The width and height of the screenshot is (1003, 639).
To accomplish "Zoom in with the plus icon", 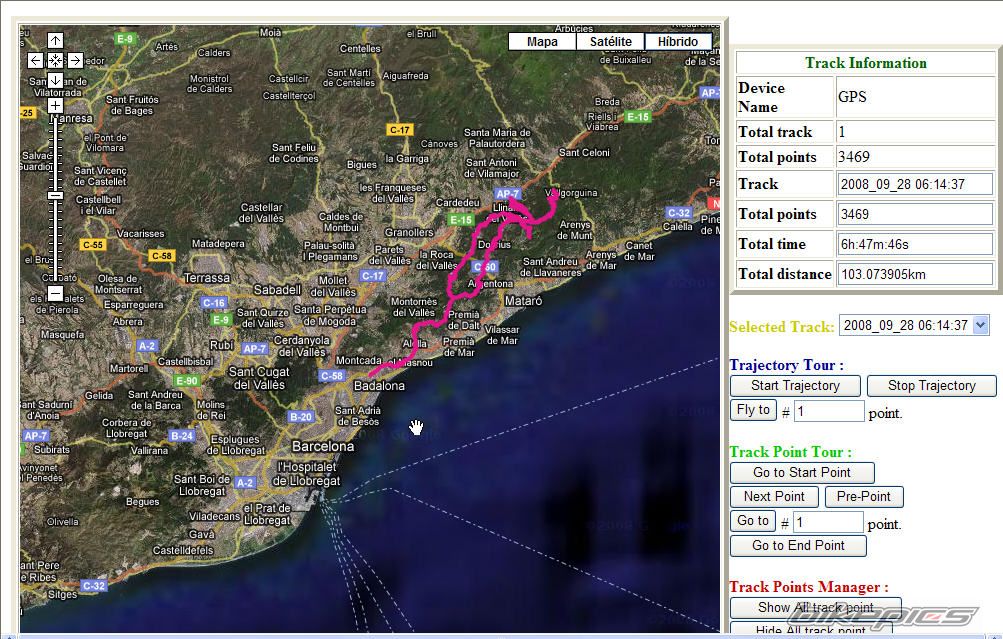I will (55, 105).
